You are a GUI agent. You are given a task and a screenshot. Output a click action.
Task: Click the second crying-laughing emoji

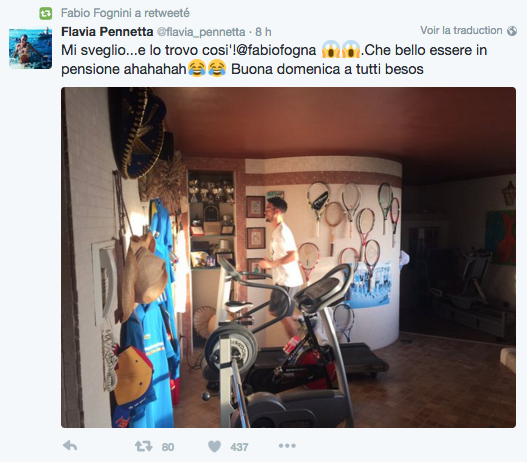(x=217, y=68)
